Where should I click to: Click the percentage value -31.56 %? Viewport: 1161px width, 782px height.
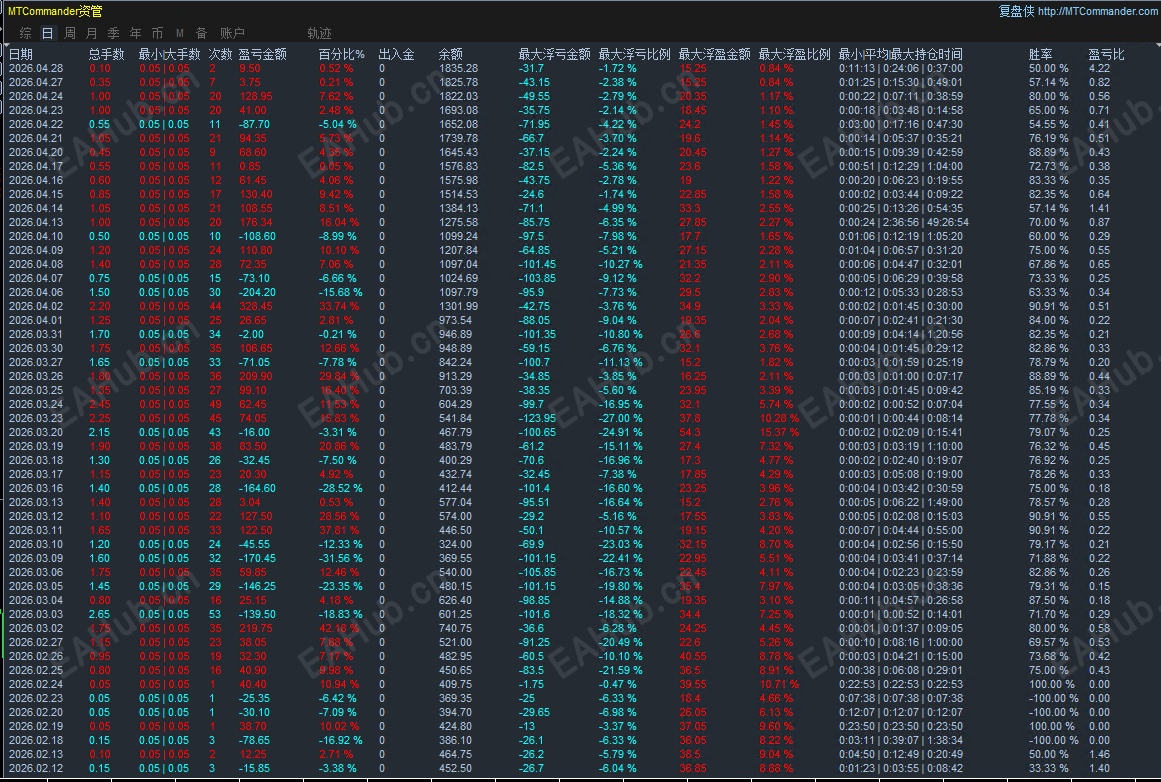341,558
